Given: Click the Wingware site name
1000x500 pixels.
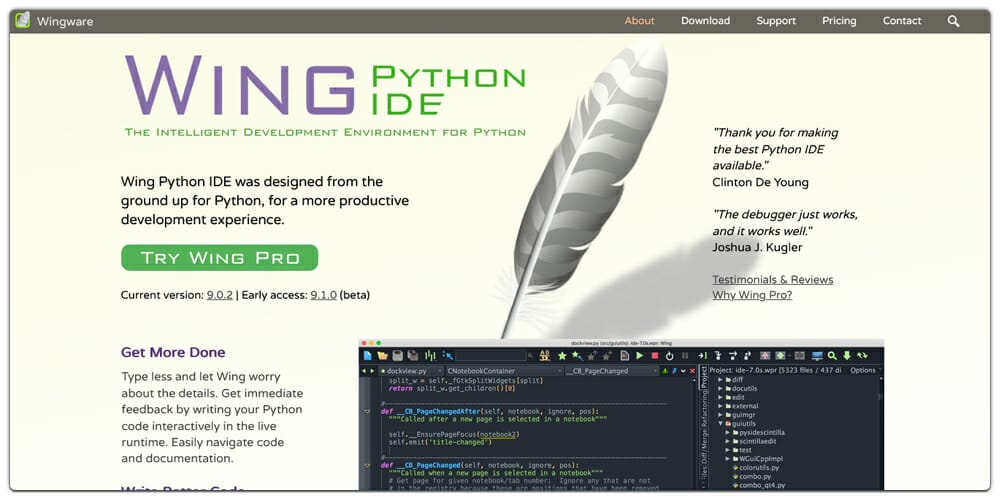Looking at the screenshot, I should (x=64, y=22).
